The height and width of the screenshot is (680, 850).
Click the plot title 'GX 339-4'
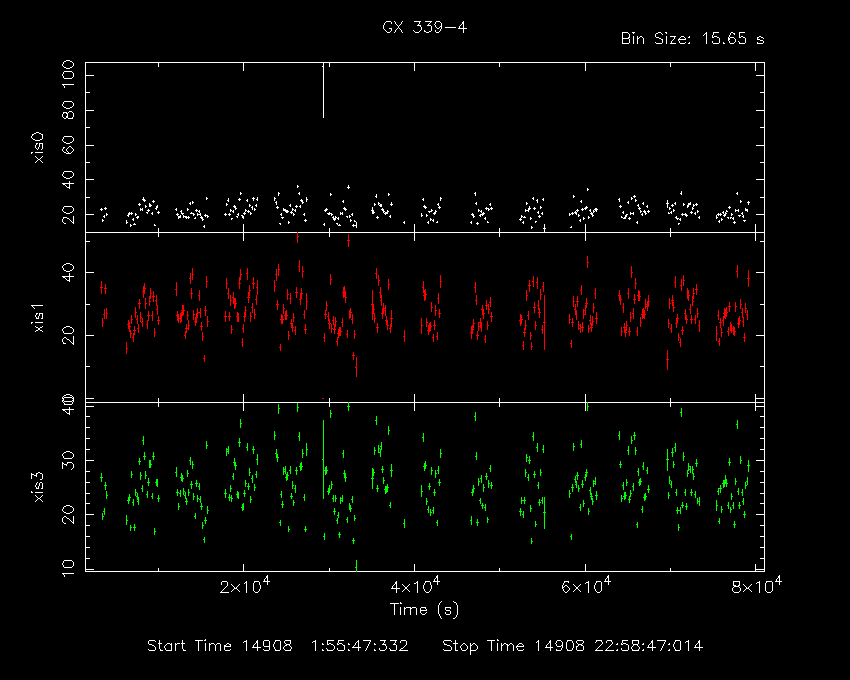(424, 27)
